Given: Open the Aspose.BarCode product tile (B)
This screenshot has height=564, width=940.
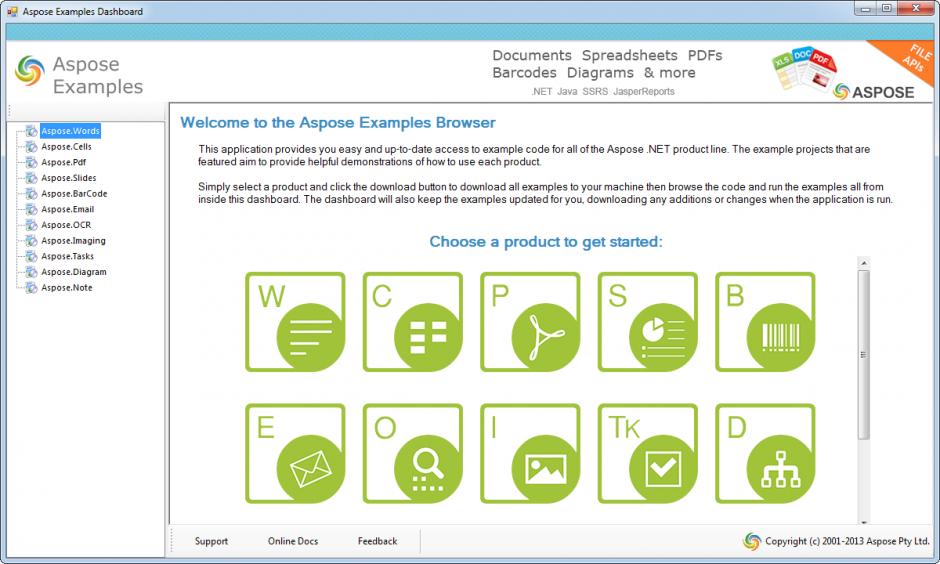Looking at the screenshot, I should (x=765, y=322).
